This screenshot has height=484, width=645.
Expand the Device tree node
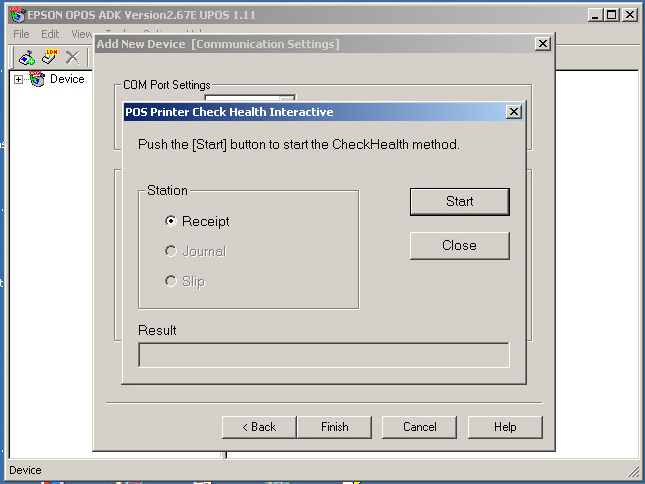point(18,79)
